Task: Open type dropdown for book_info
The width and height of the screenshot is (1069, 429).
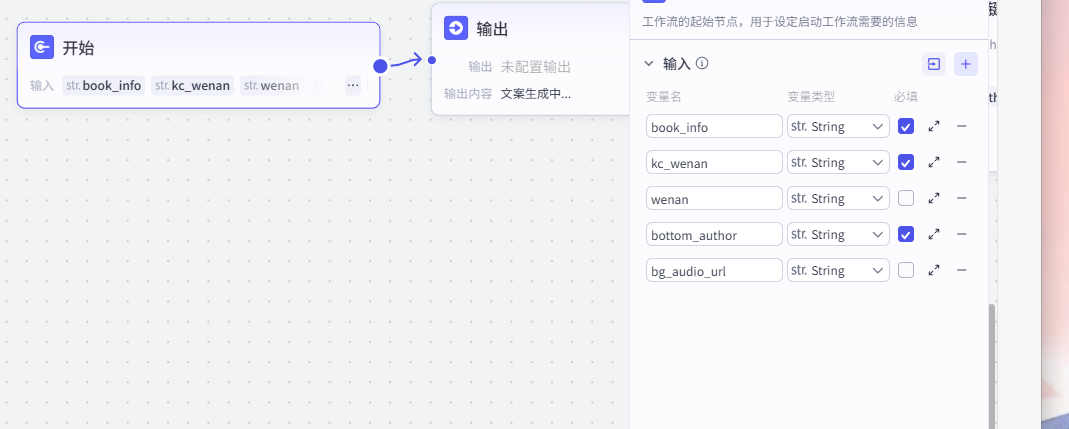Action: tap(838, 127)
